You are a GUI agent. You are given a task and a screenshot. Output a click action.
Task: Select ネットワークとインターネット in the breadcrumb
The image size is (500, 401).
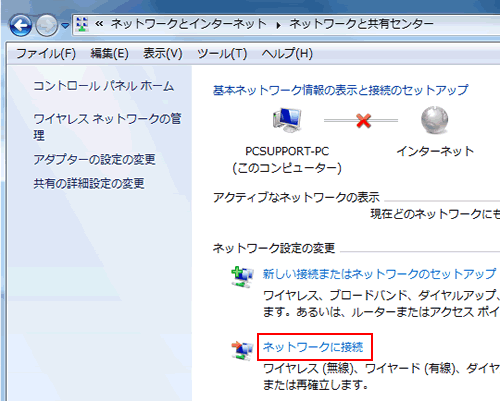click(x=189, y=24)
